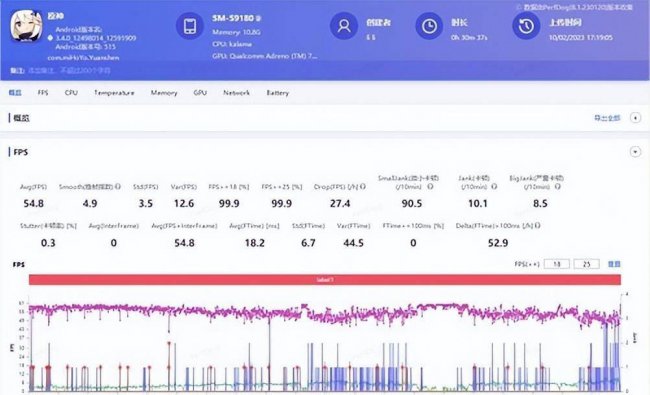Click the Avg(FTime) value 18.2
This screenshot has width=650, height=395.
tap(255, 243)
